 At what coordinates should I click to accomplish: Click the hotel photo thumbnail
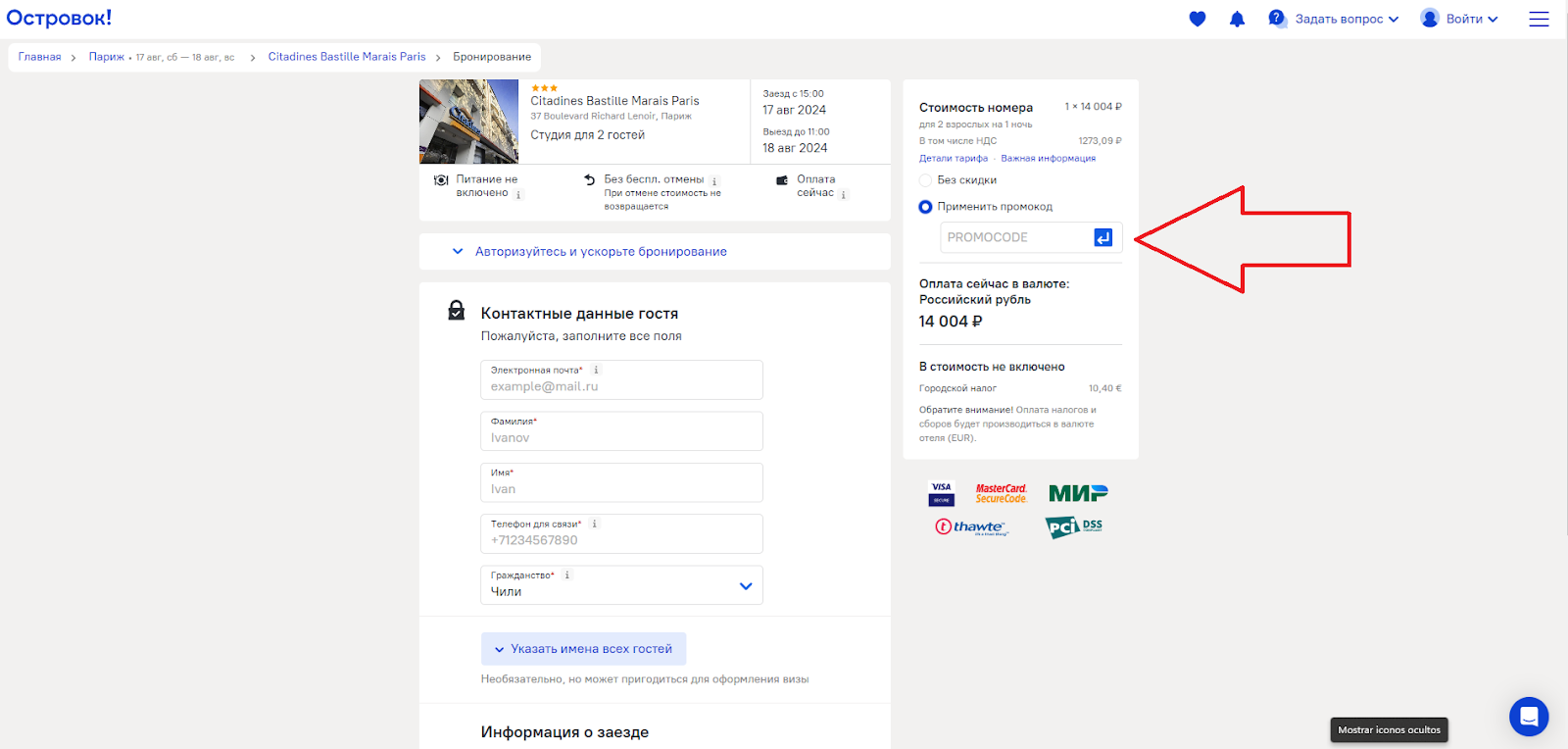(x=468, y=122)
